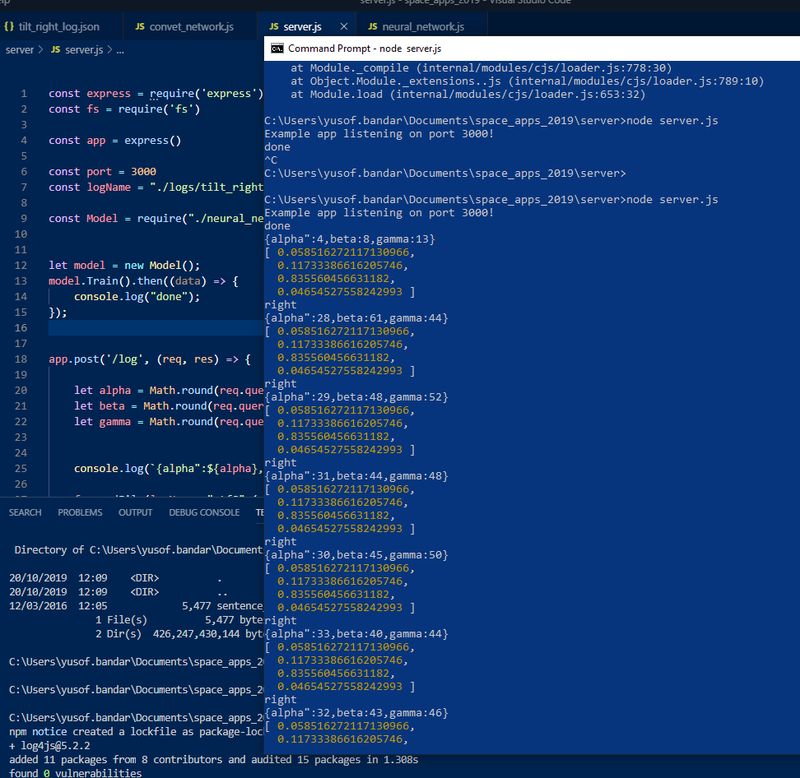This screenshot has height=778, width=800.
Task: Click the JS file icon on server.js tab
Action: [273, 25]
